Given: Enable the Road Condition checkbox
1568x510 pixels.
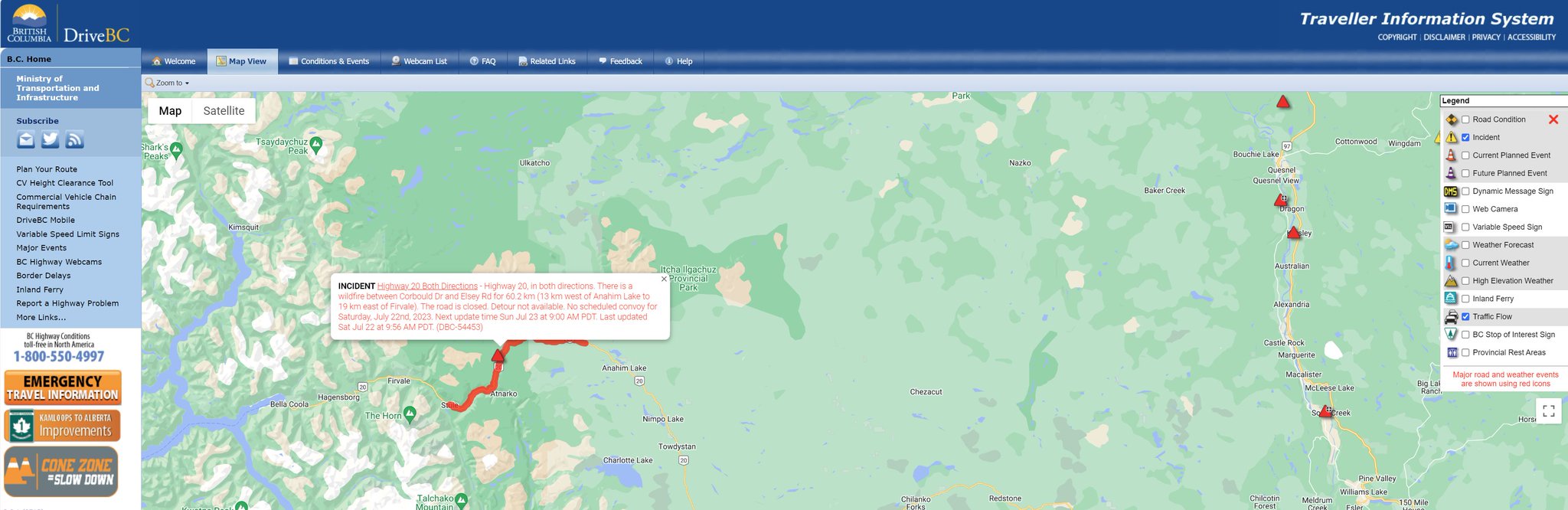Looking at the screenshot, I should tap(1465, 119).
